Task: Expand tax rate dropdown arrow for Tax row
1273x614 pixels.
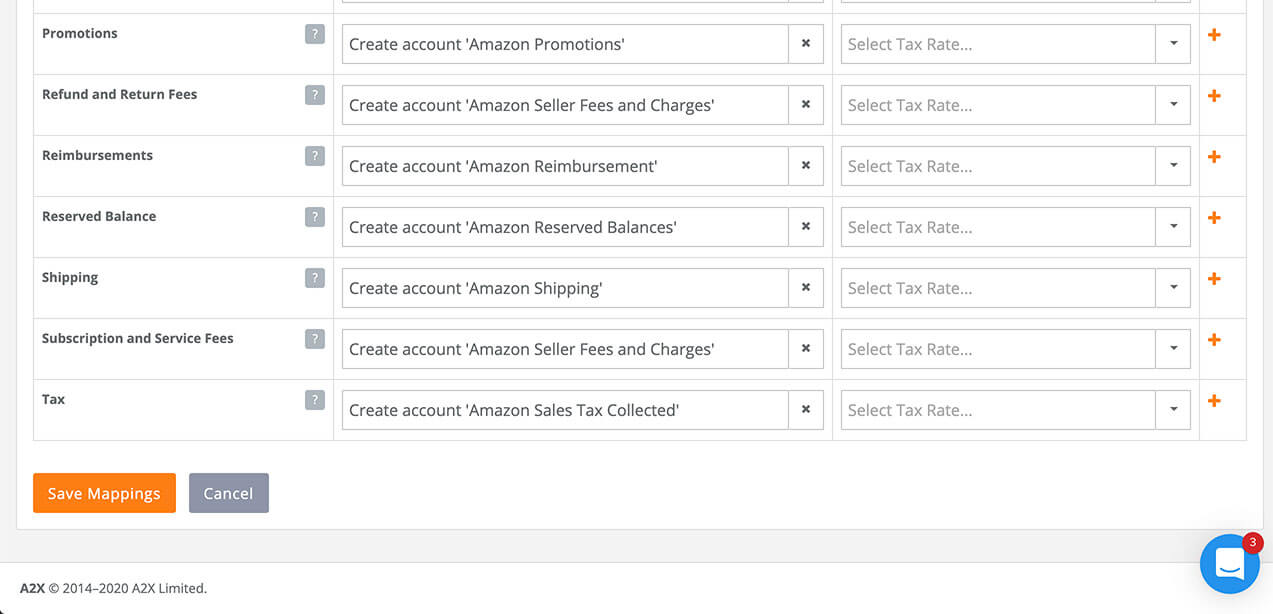Action: click(1173, 410)
